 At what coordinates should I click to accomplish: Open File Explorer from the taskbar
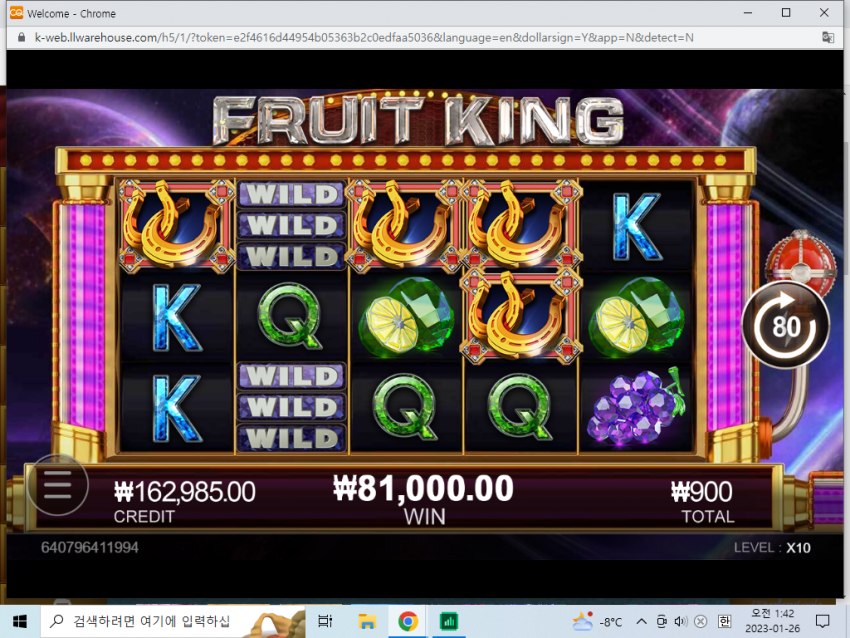point(367,621)
